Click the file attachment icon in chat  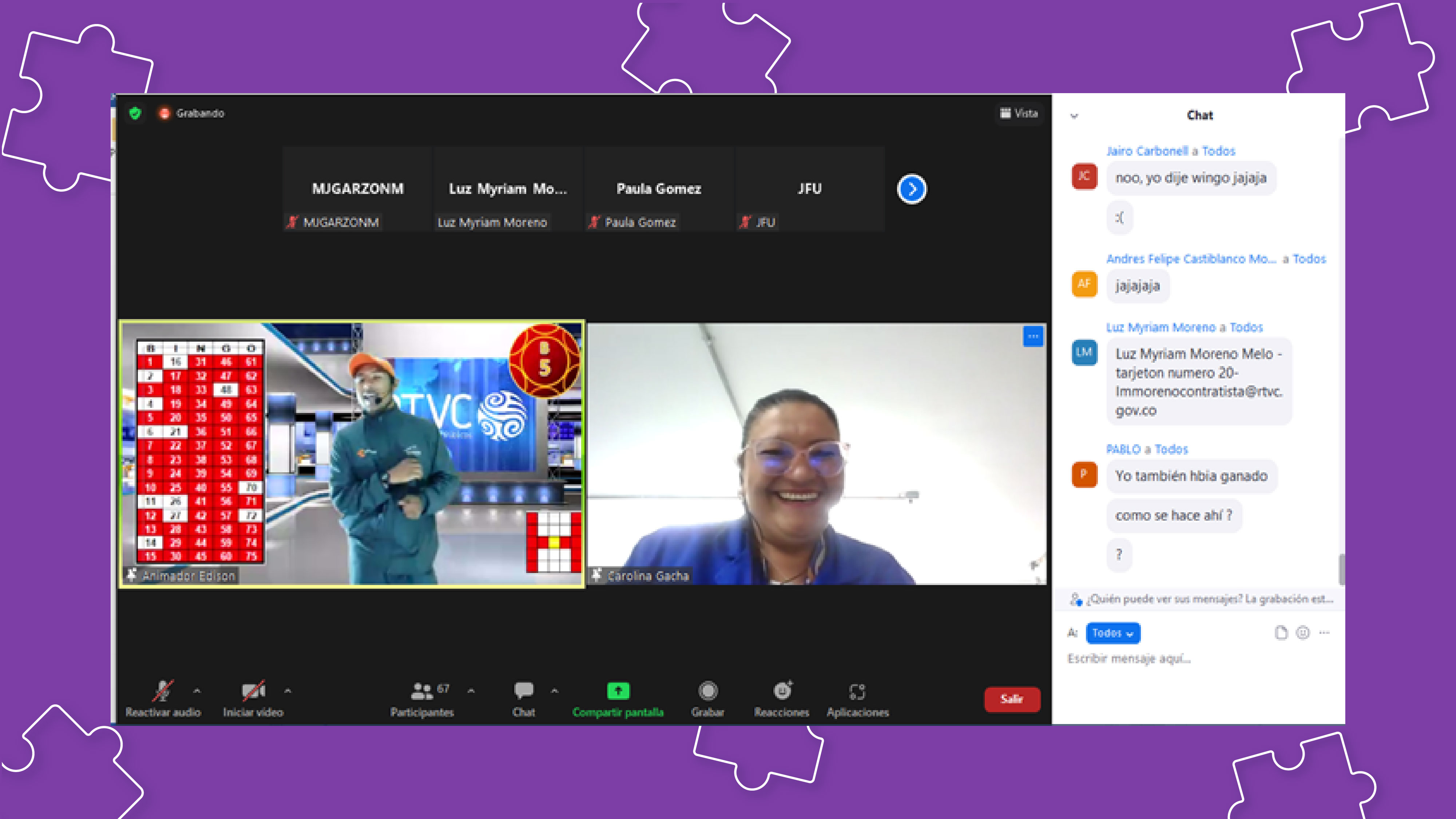(1281, 633)
